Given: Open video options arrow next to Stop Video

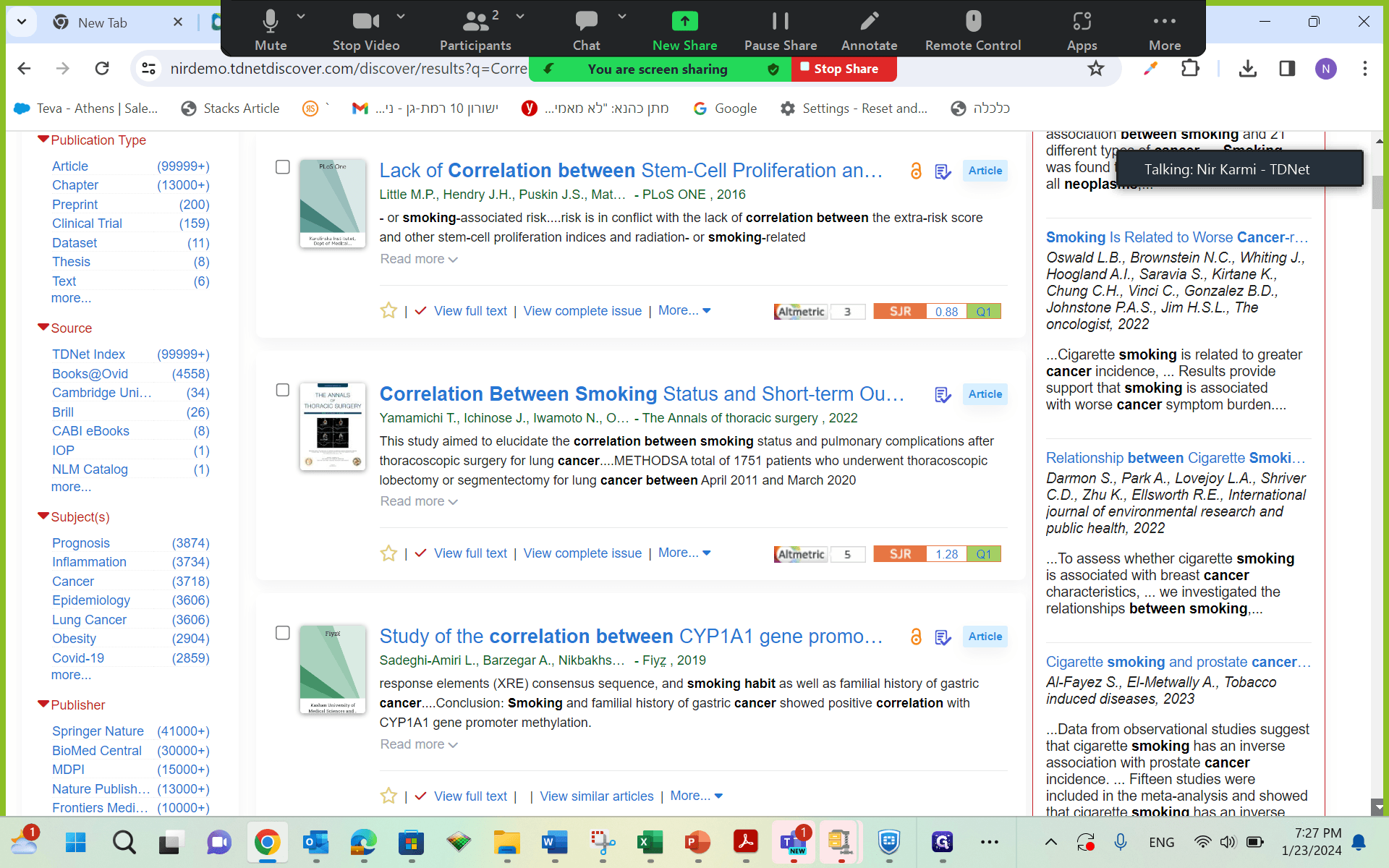Looking at the screenshot, I should click(x=401, y=16).
